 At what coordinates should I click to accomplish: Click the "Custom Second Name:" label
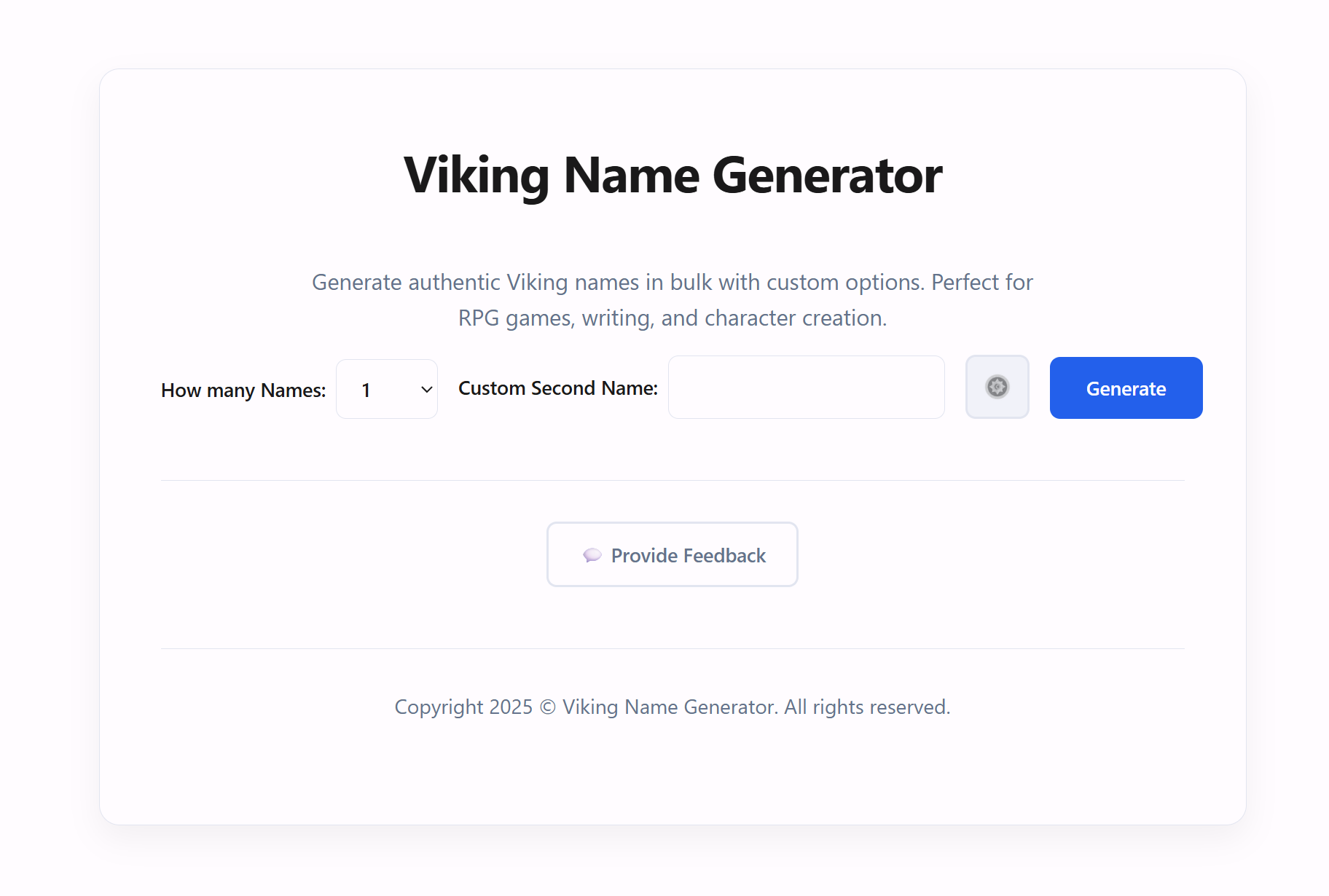[557, 388]
